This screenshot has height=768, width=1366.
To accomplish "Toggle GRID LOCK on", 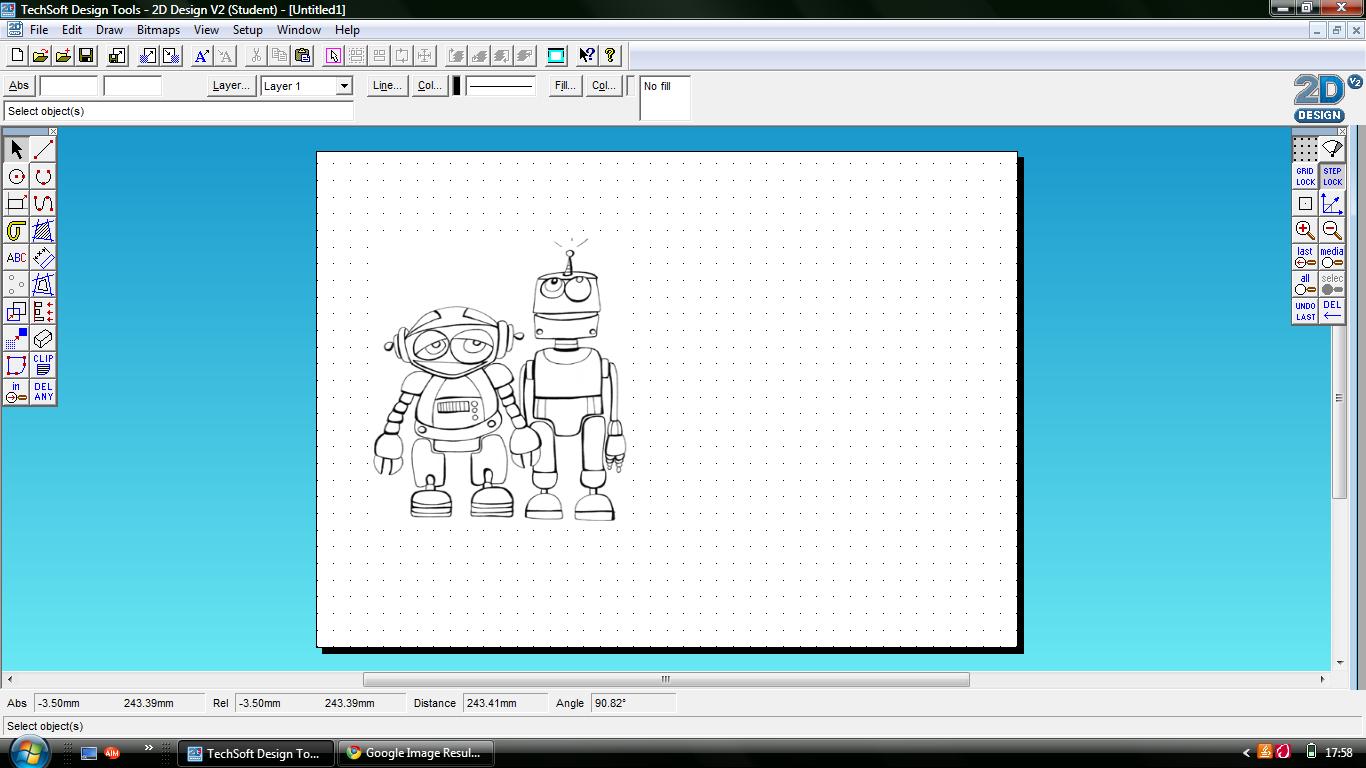I will (x=1305, y=176).
